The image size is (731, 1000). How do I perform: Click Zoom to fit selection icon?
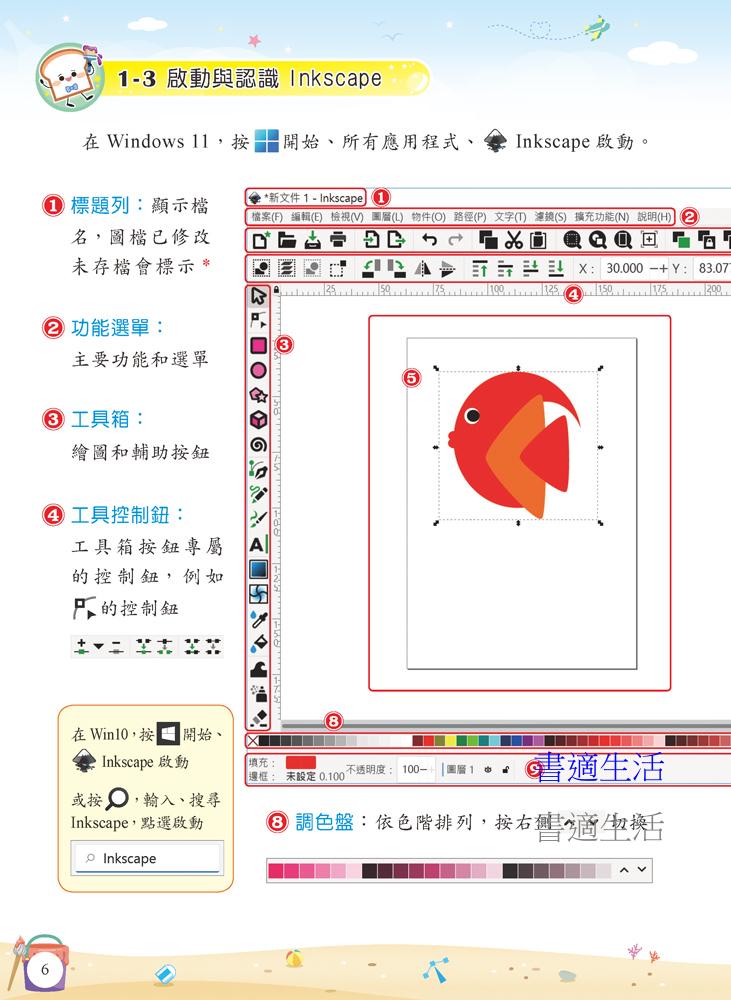(x=572, y=240)
